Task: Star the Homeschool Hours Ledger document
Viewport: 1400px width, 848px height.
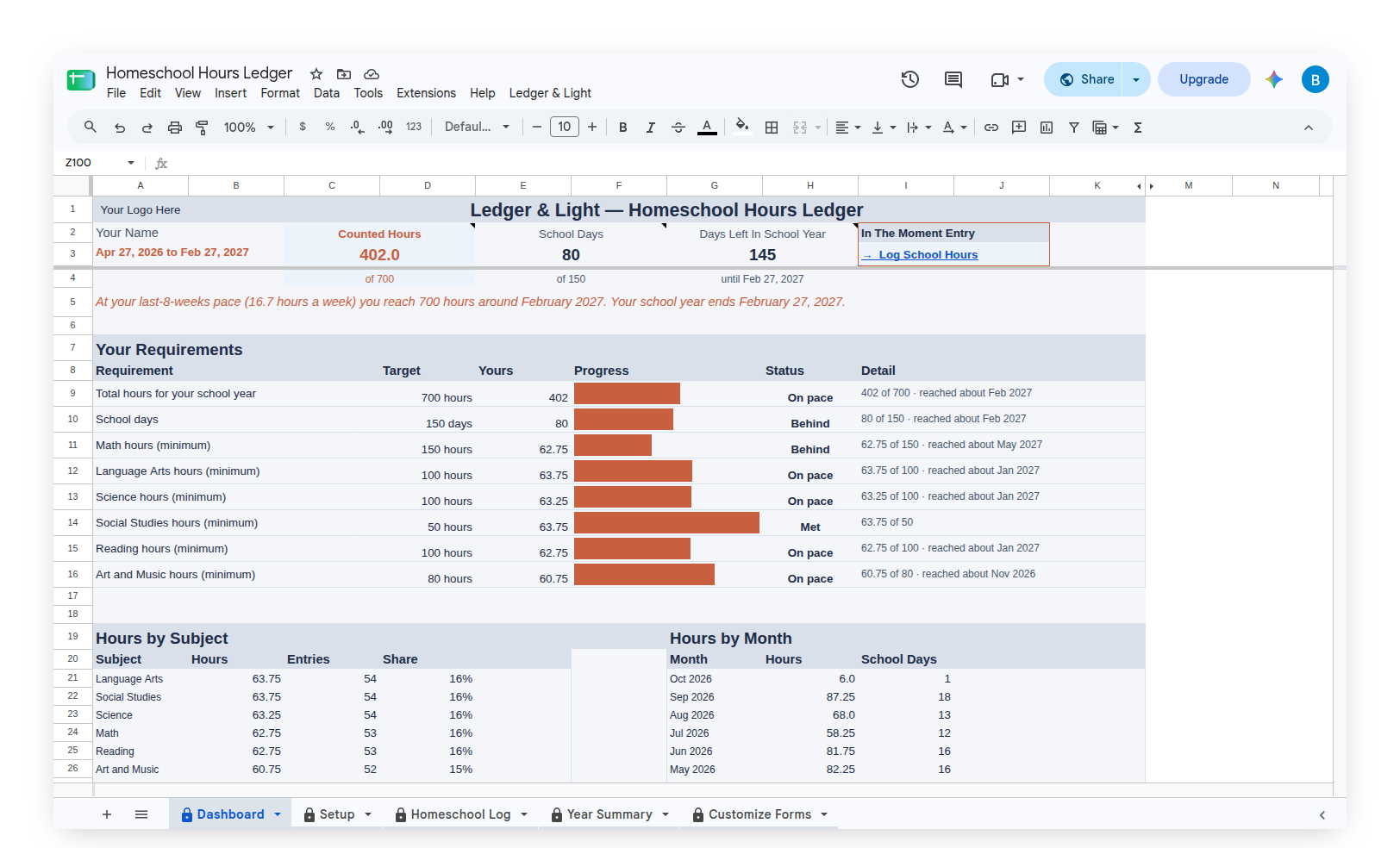Action: pyautogui.click(x=316, y=74)
